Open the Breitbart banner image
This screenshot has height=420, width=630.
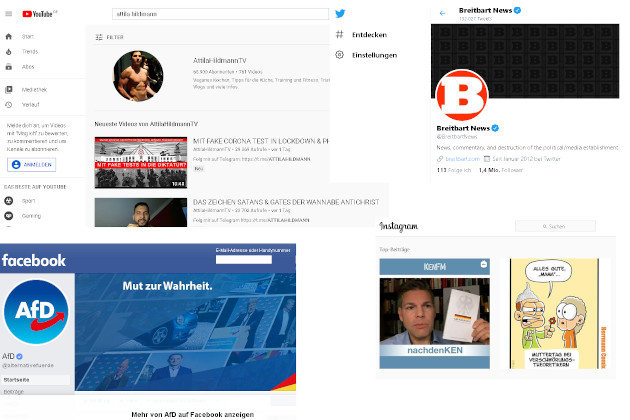[x=525, y=61]
